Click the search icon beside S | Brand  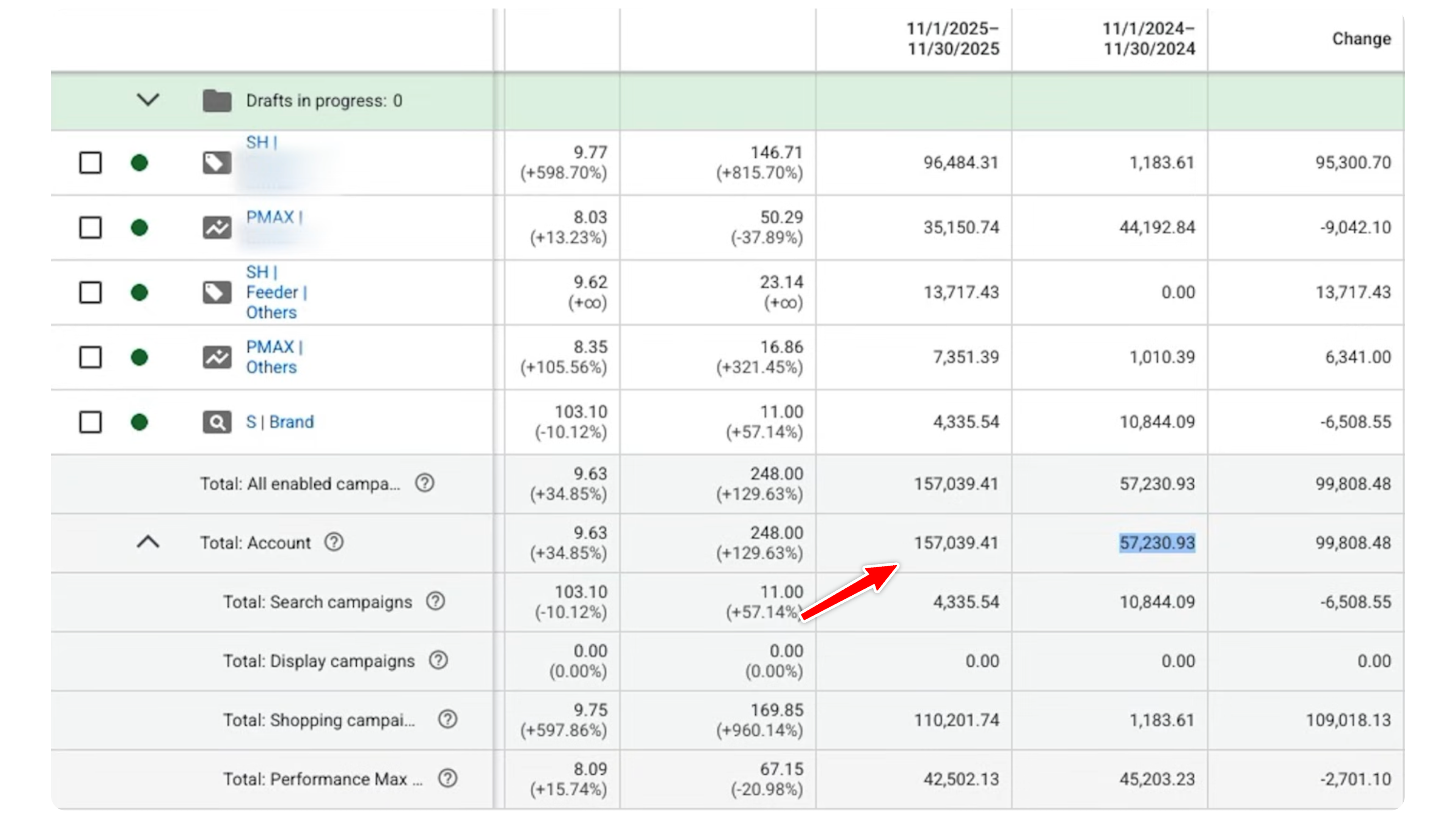217,422
